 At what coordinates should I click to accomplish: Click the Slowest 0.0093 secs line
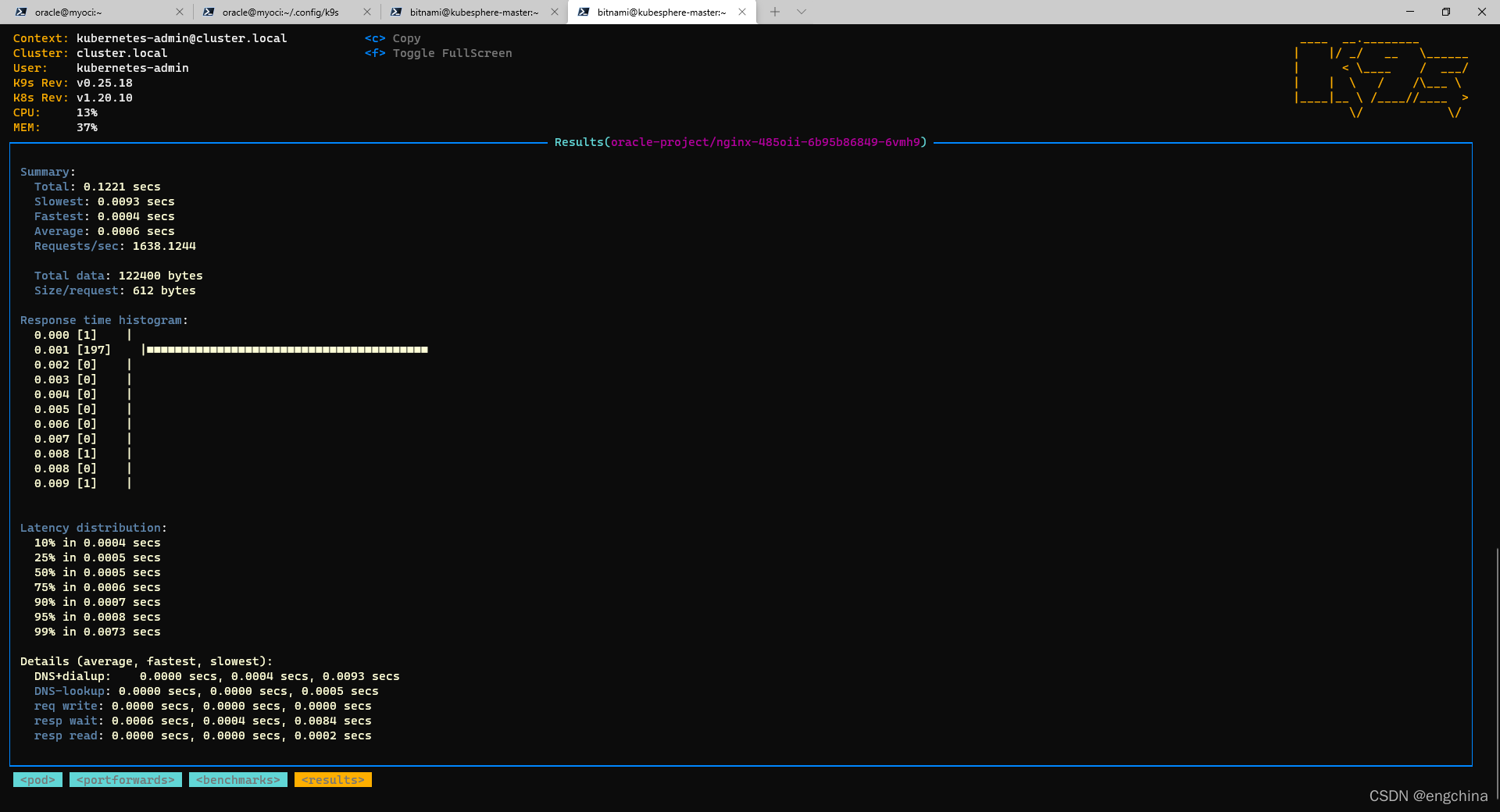click(x=105, y=201)
